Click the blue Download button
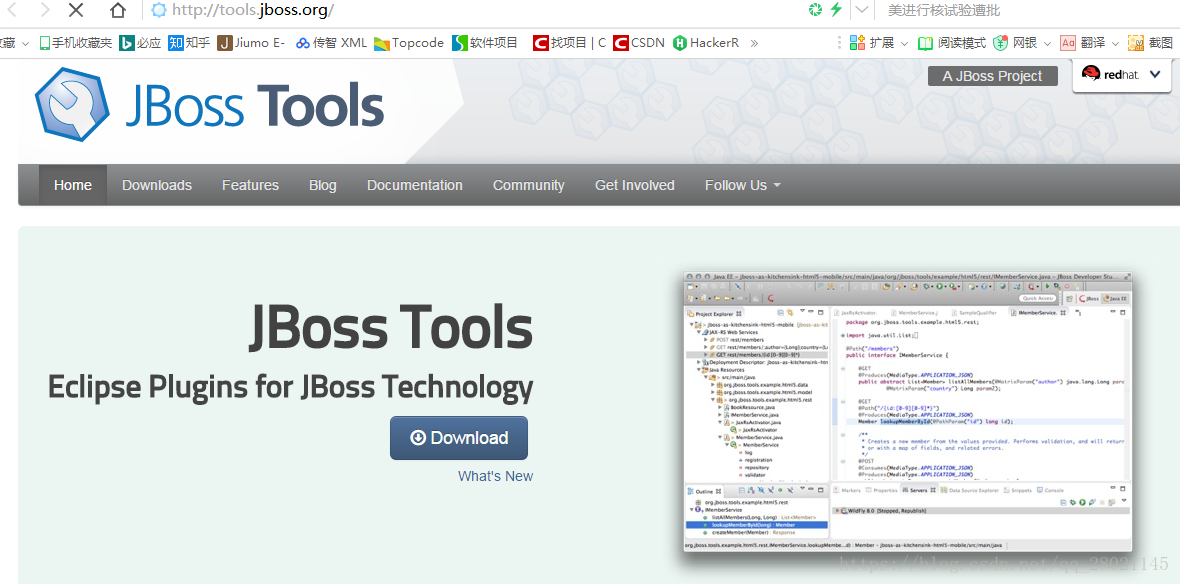 459,438
